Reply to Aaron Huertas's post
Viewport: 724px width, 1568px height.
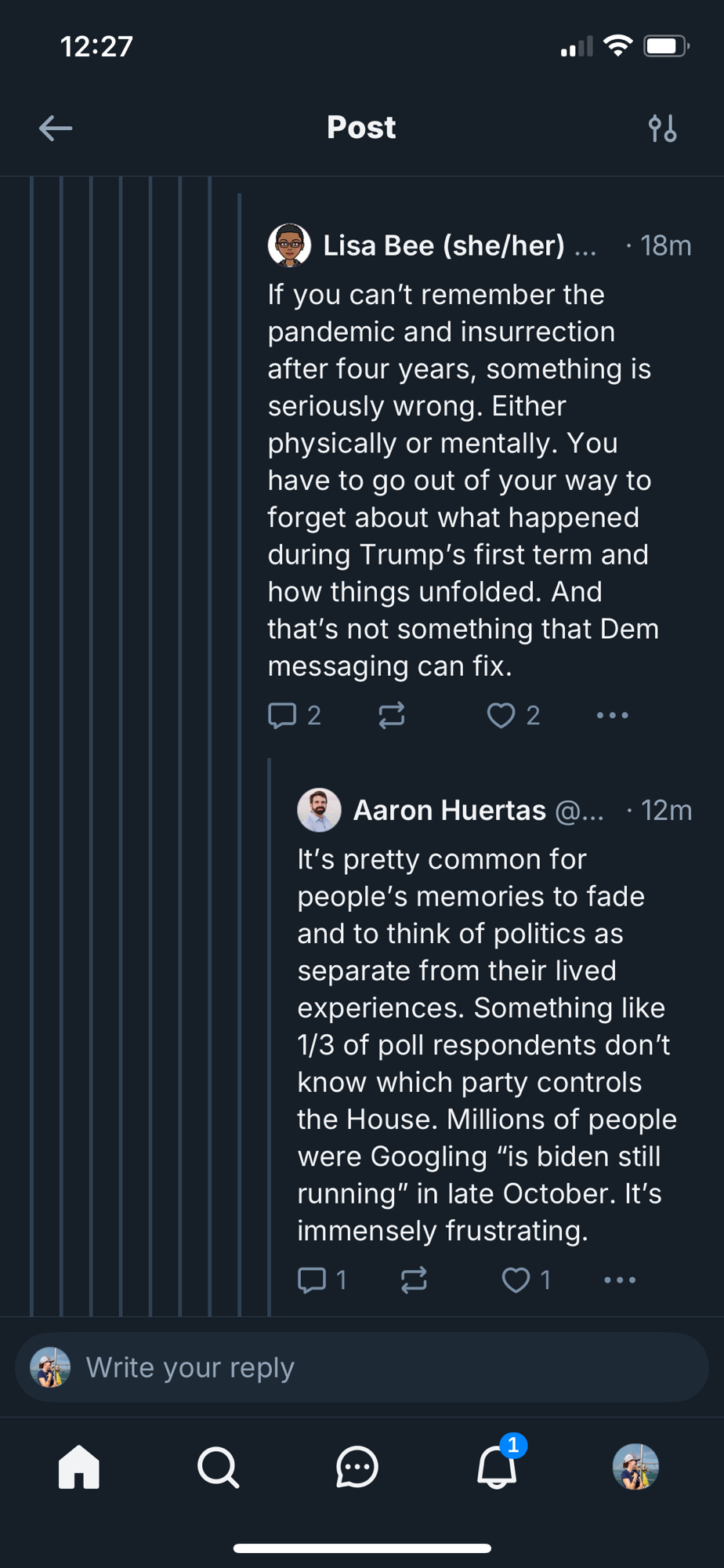pos(312,1279)
